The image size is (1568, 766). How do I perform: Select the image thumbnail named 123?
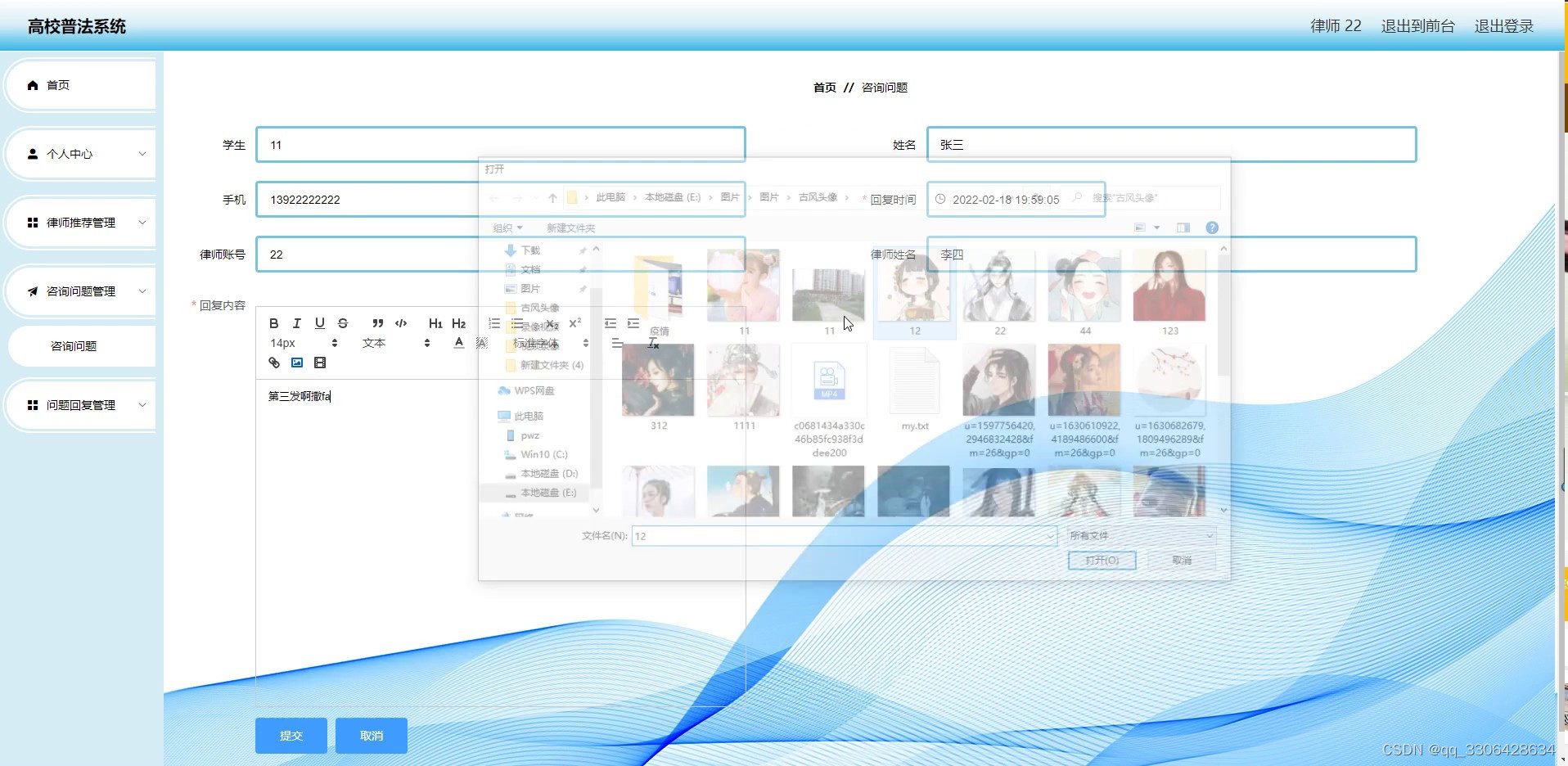click(1169, 293)
